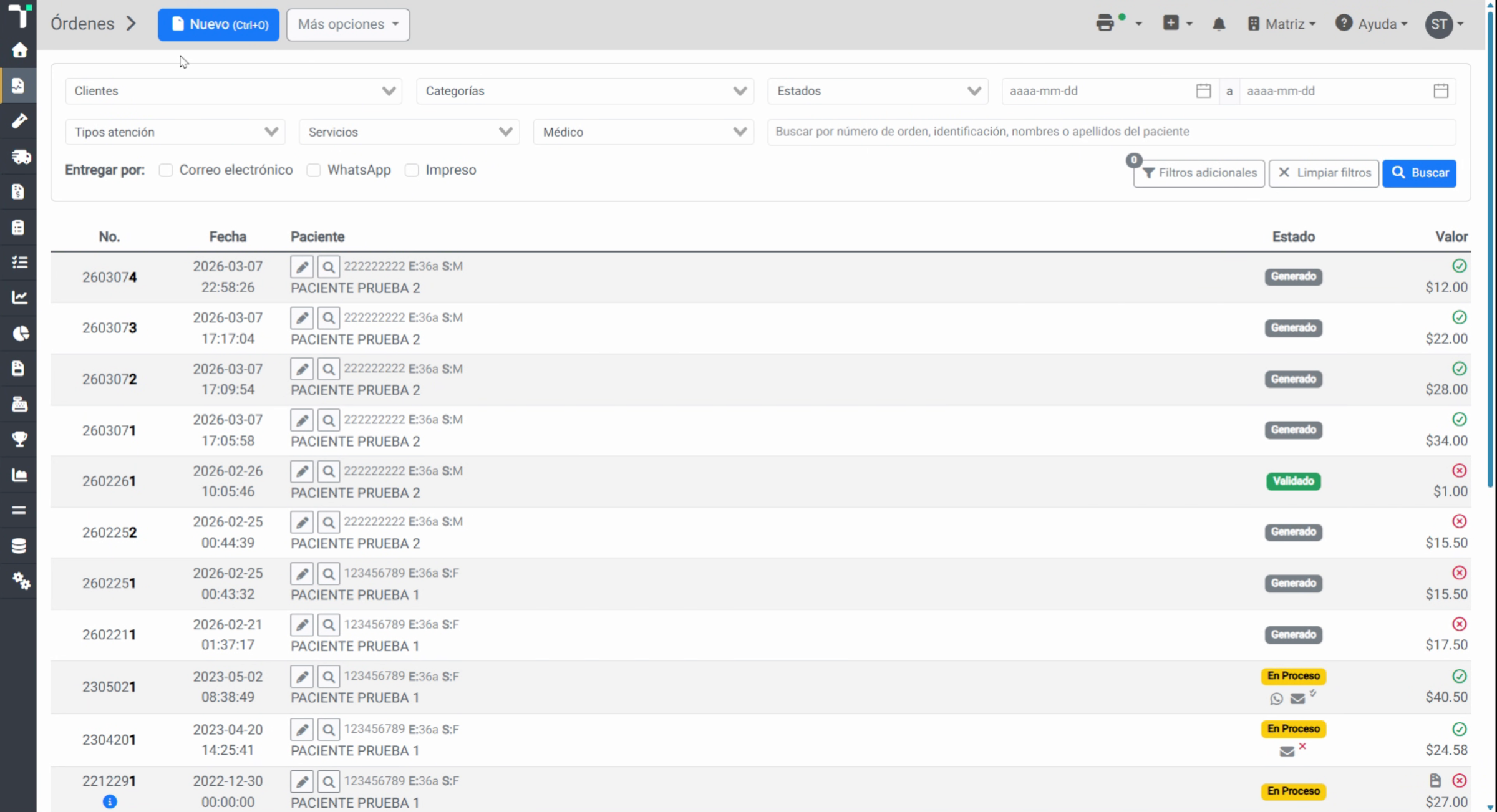
Task: Expand the Más opciones dropdown
Action: point(348,24)
